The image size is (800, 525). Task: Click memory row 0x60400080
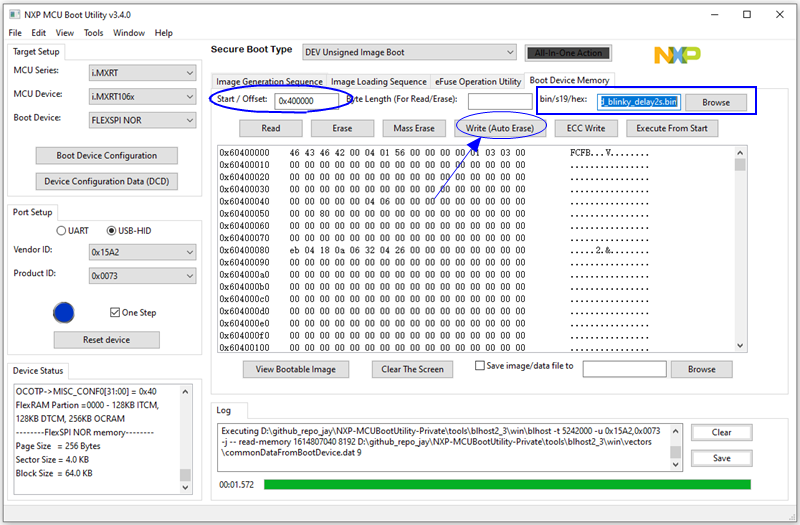[434, 250]
